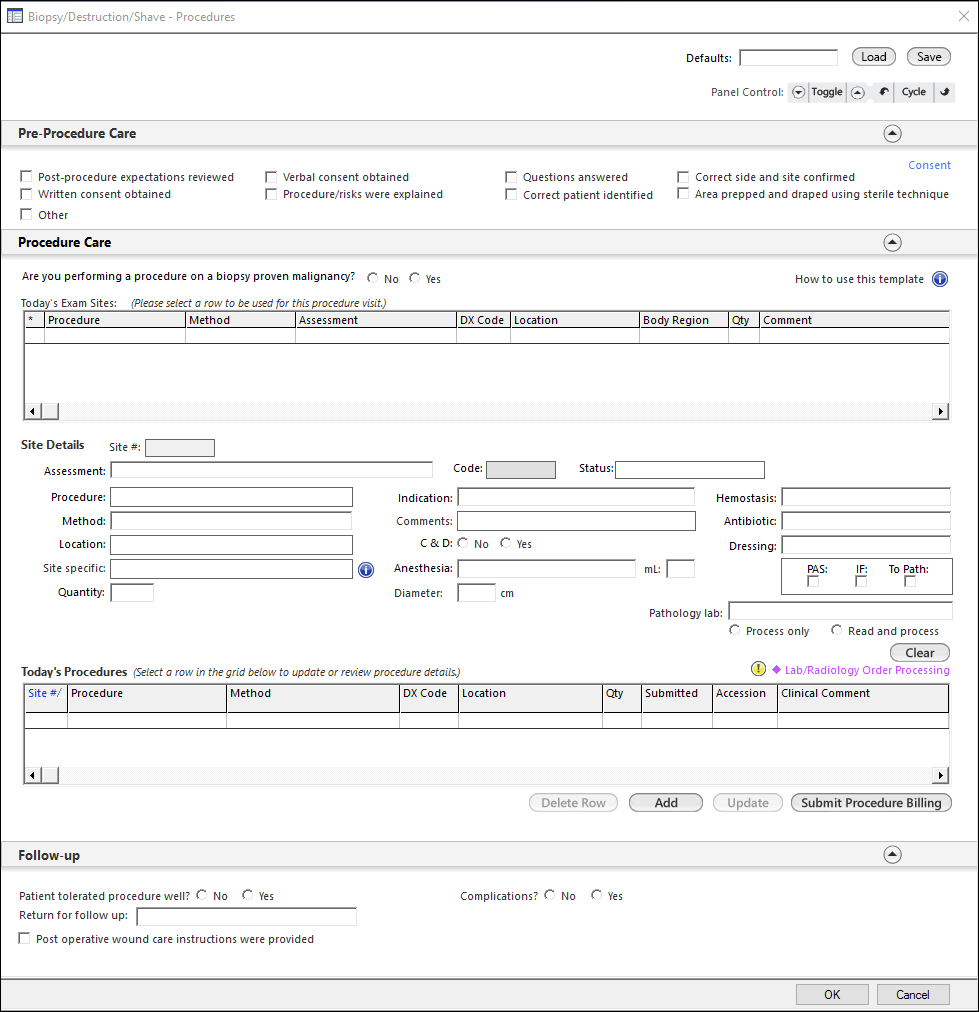979x1012 pixels.
Task: Focus the Defaults input field
Action: [789, 57]
